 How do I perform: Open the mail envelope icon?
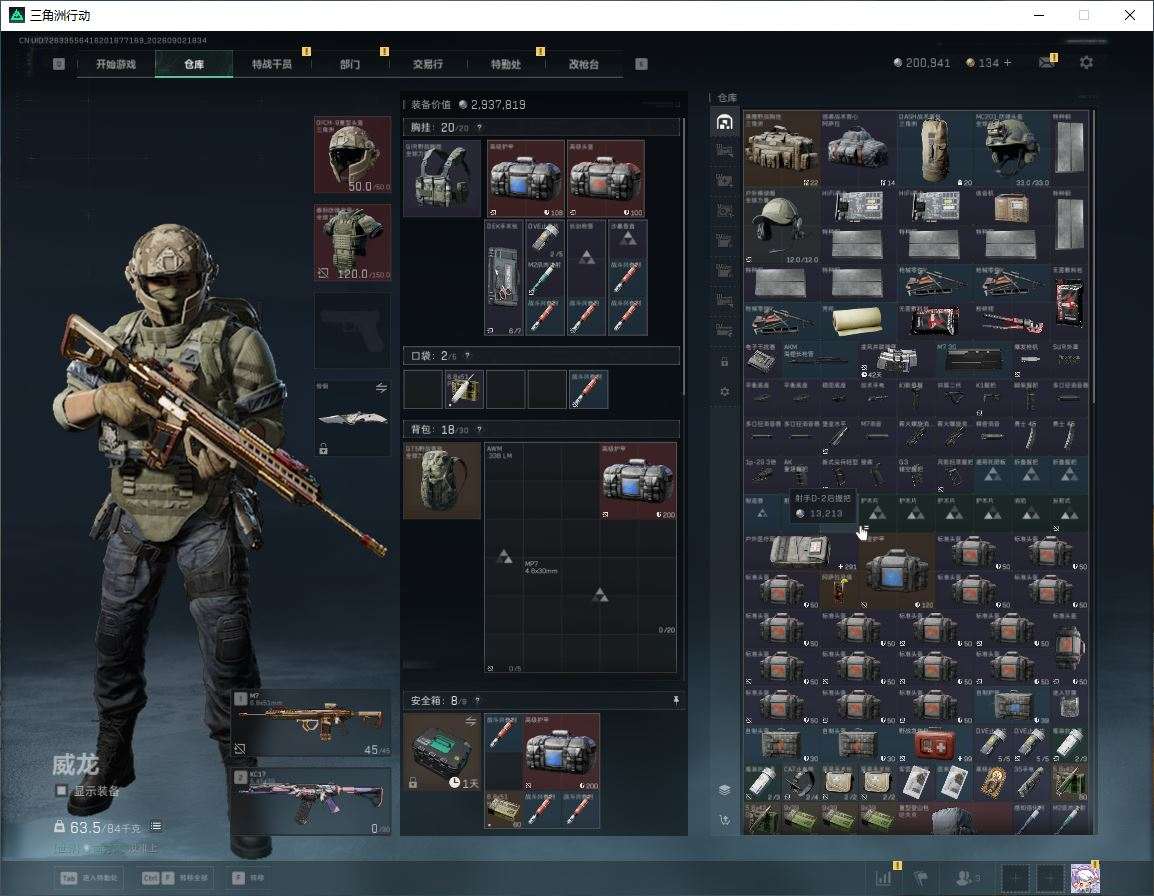(1047, 63)
